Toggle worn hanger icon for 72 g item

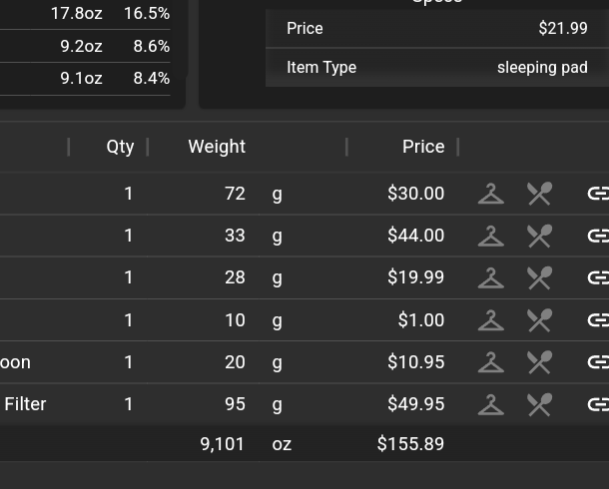491,194
